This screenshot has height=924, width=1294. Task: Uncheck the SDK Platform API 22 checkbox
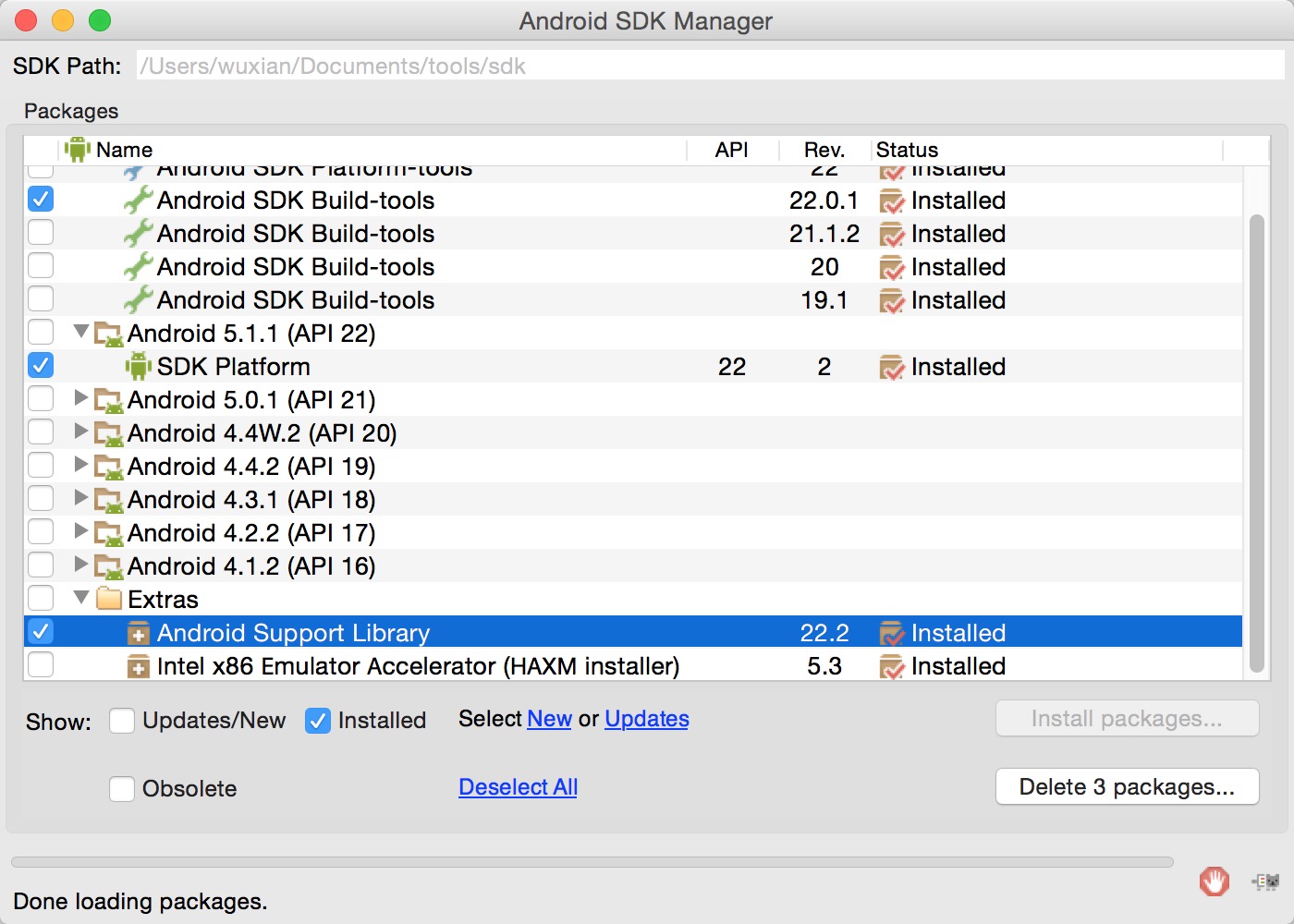[41, 365]
